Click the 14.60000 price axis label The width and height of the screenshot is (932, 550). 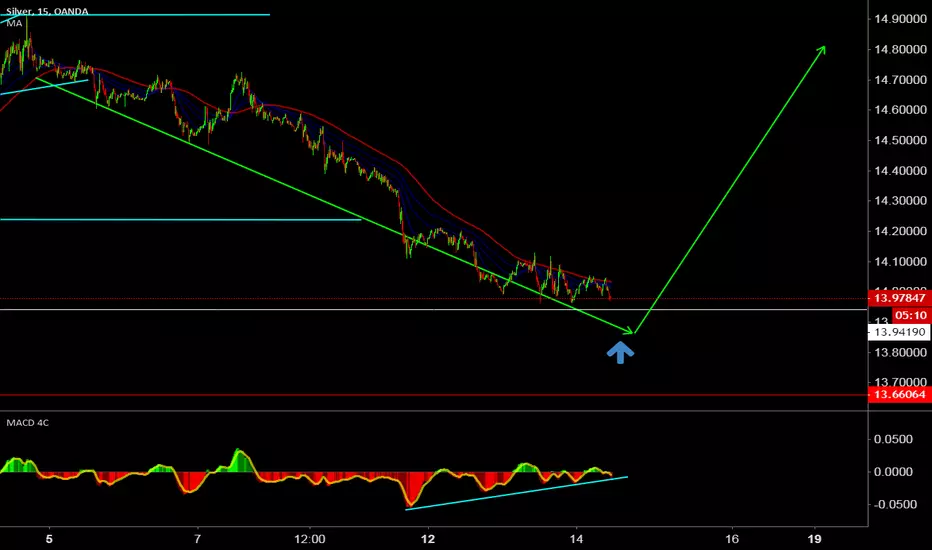click(x=900, y=109)
